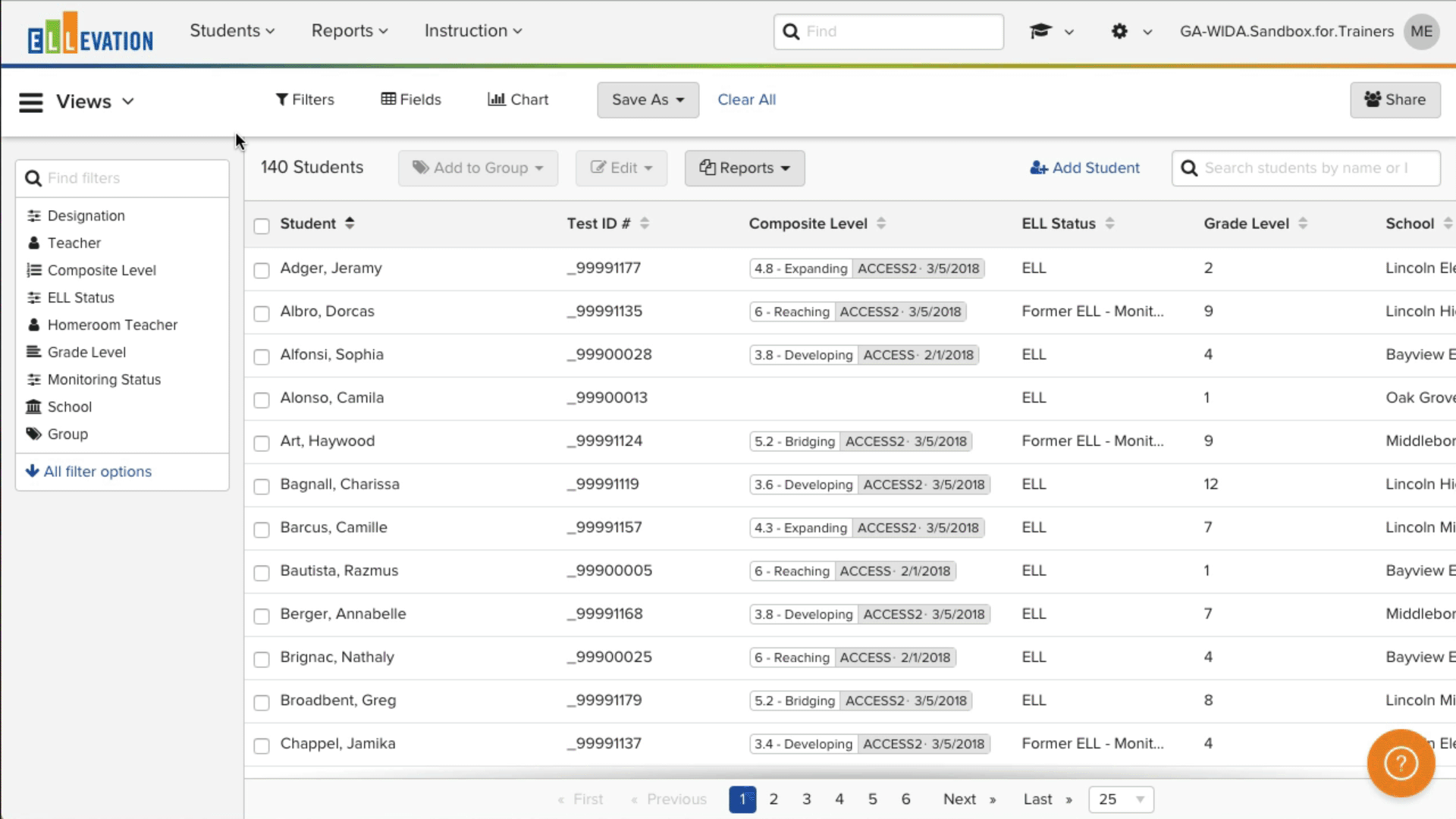Focus the Find search field
Screen dimensions: 1456x819
[x=889, y=32]
